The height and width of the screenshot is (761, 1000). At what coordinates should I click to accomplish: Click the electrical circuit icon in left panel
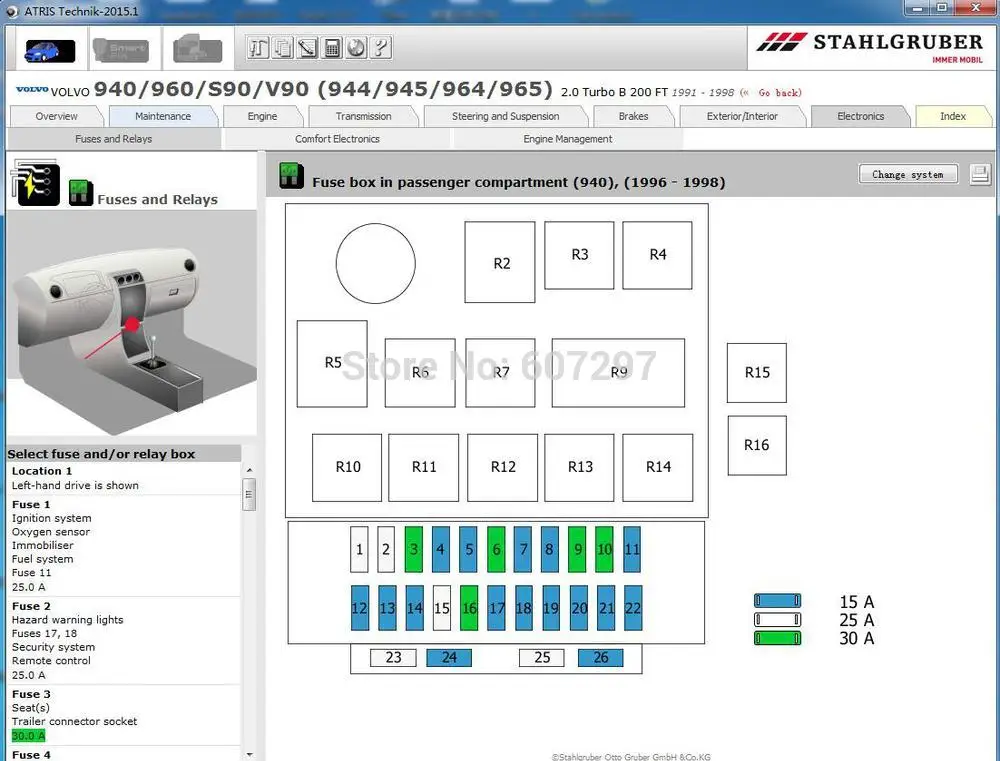(36, 182)
